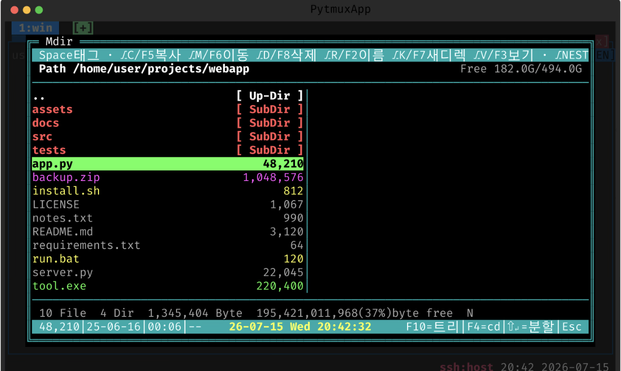Click ssh:host in the tmux status line
Viewport: 621px width, 371px height.
[466, 367]
